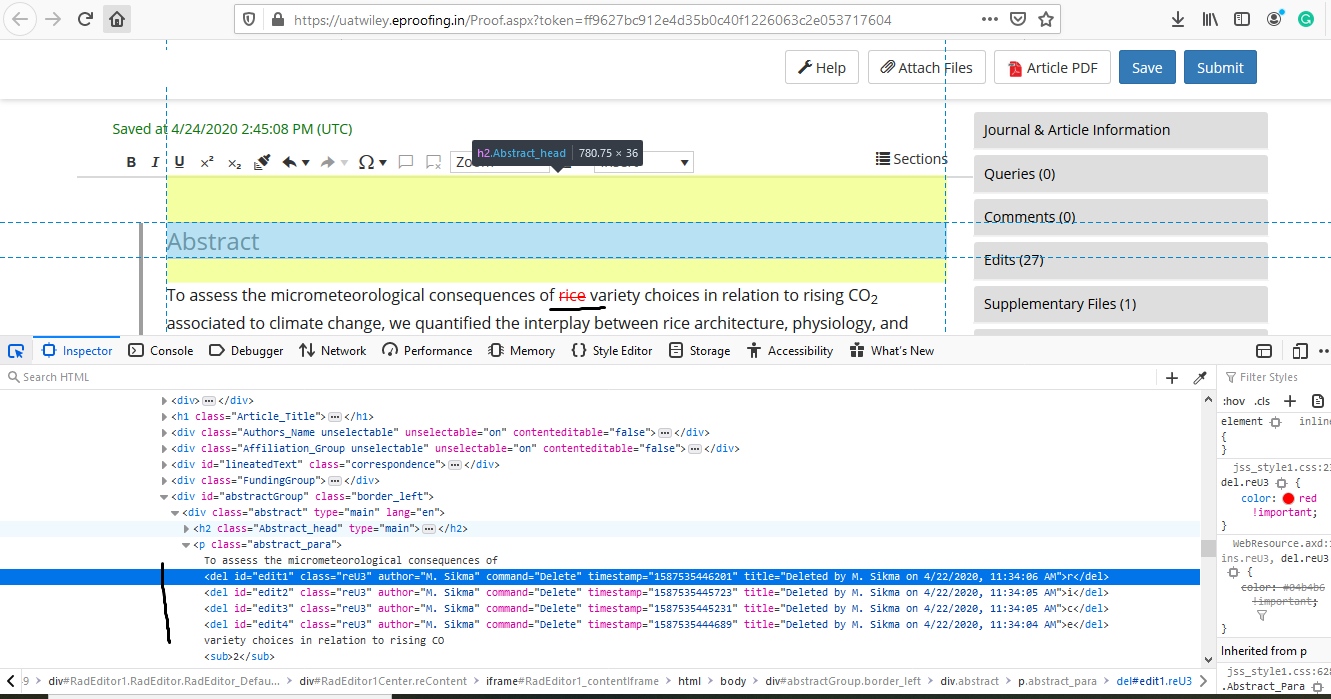Click the browser Forward arrow
1331x699 pixels.
[53, 19]
